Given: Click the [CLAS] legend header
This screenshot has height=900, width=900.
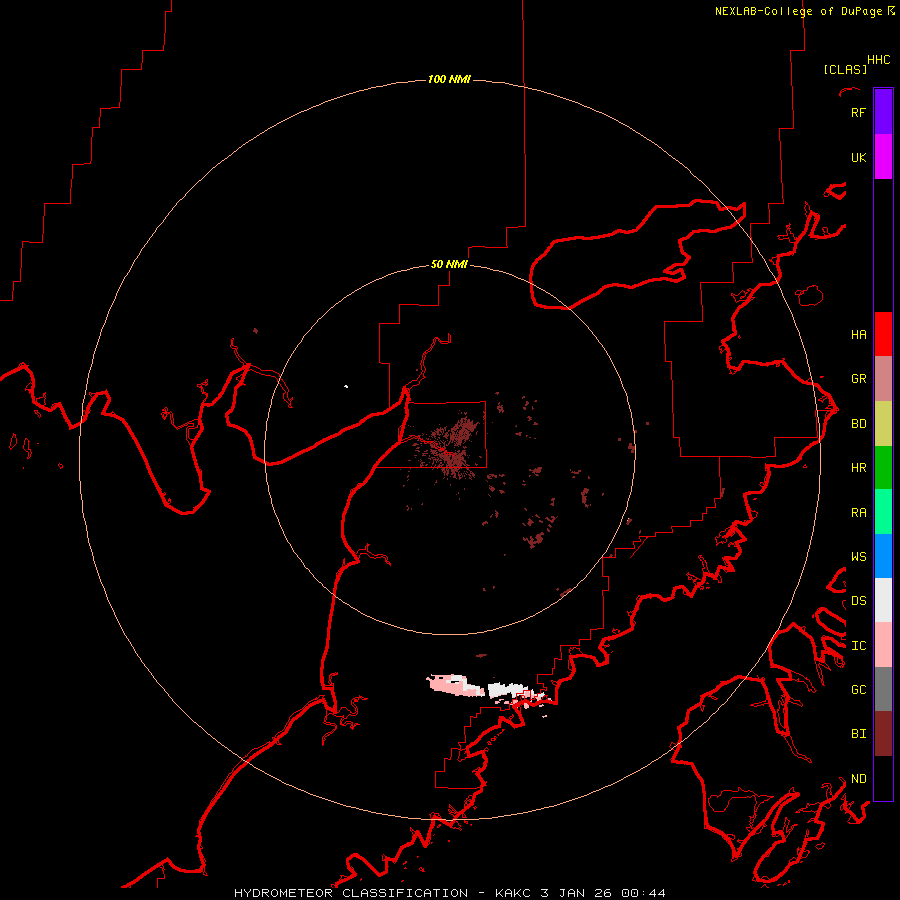Looking at the screenshot, I should (x=844, y=69).
